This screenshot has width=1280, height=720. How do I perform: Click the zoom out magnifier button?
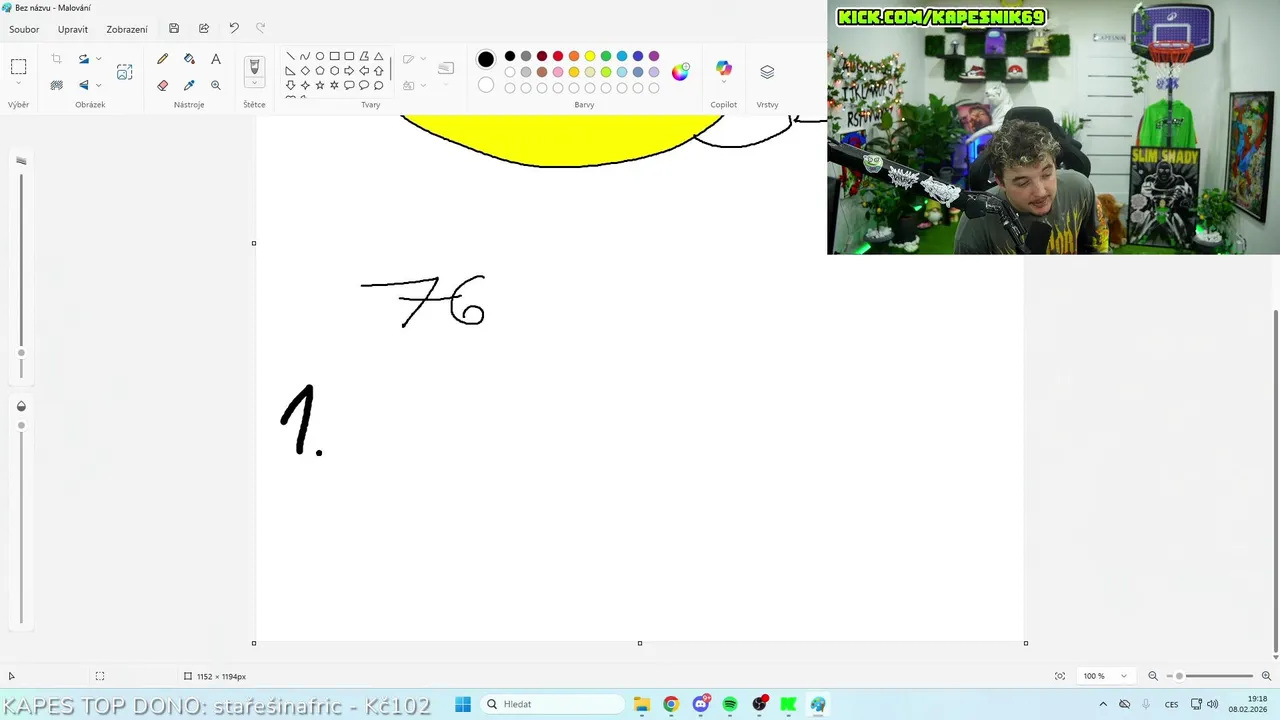(1153, 676)
